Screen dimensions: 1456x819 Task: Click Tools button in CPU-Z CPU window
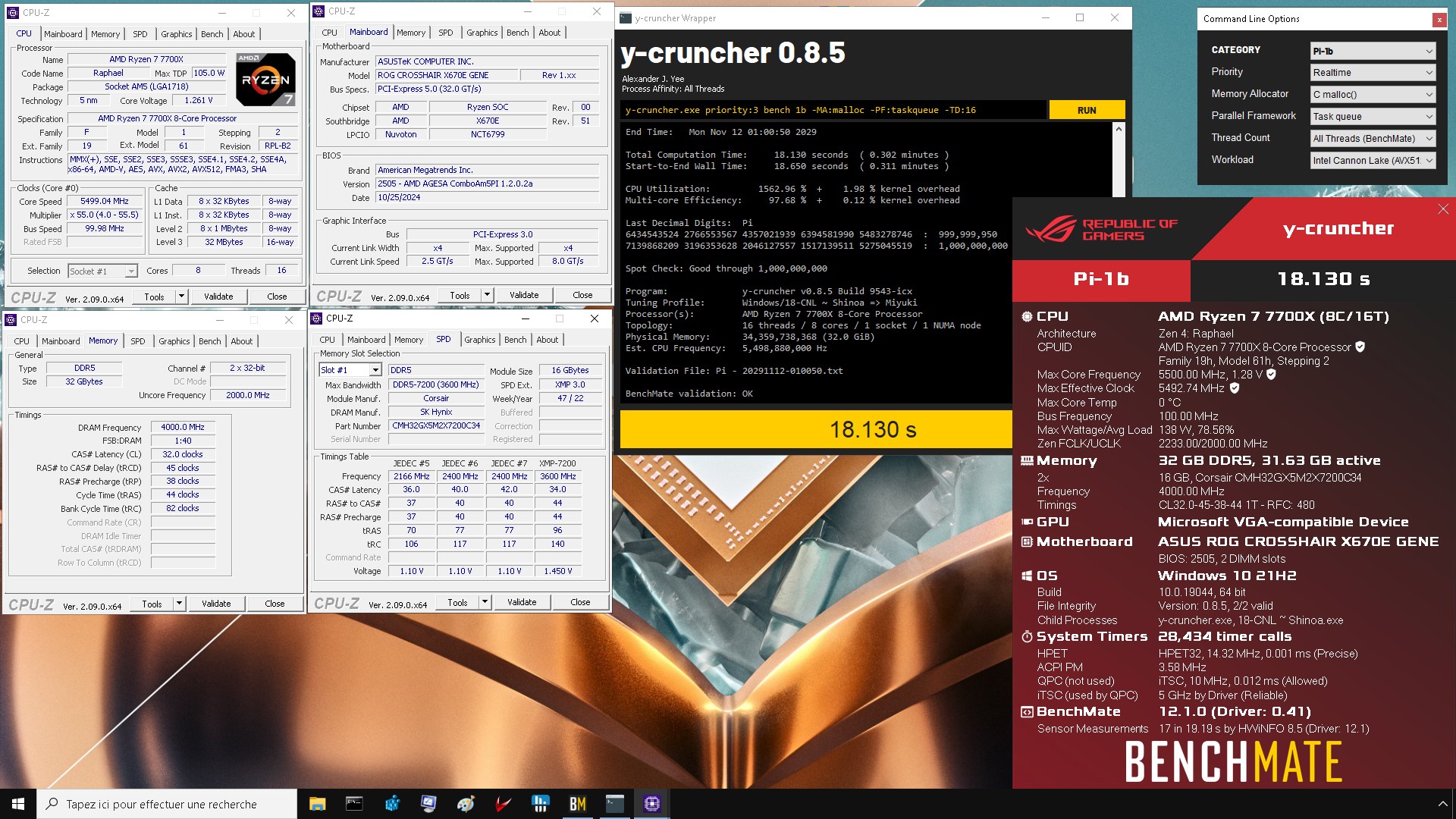click(x=154, y=297)
